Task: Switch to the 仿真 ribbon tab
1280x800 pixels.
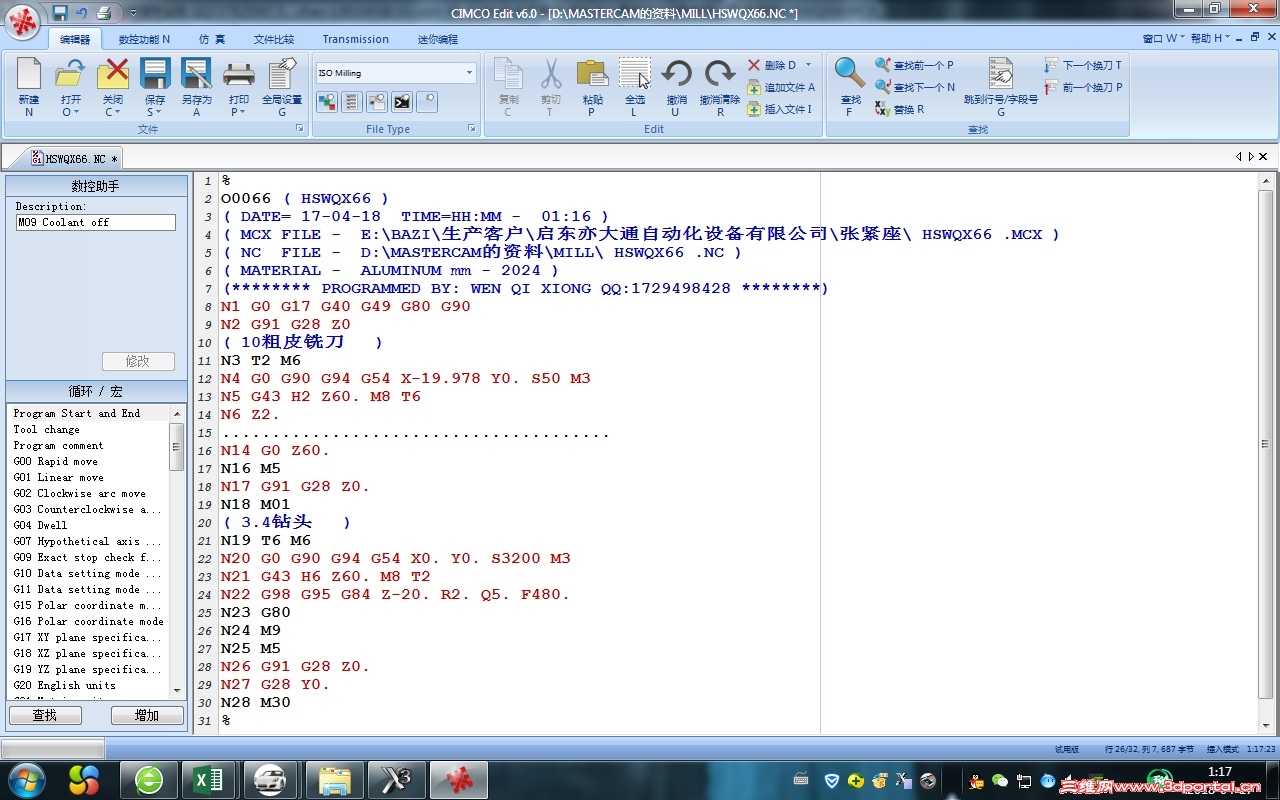Action: (x=211, y=40)
